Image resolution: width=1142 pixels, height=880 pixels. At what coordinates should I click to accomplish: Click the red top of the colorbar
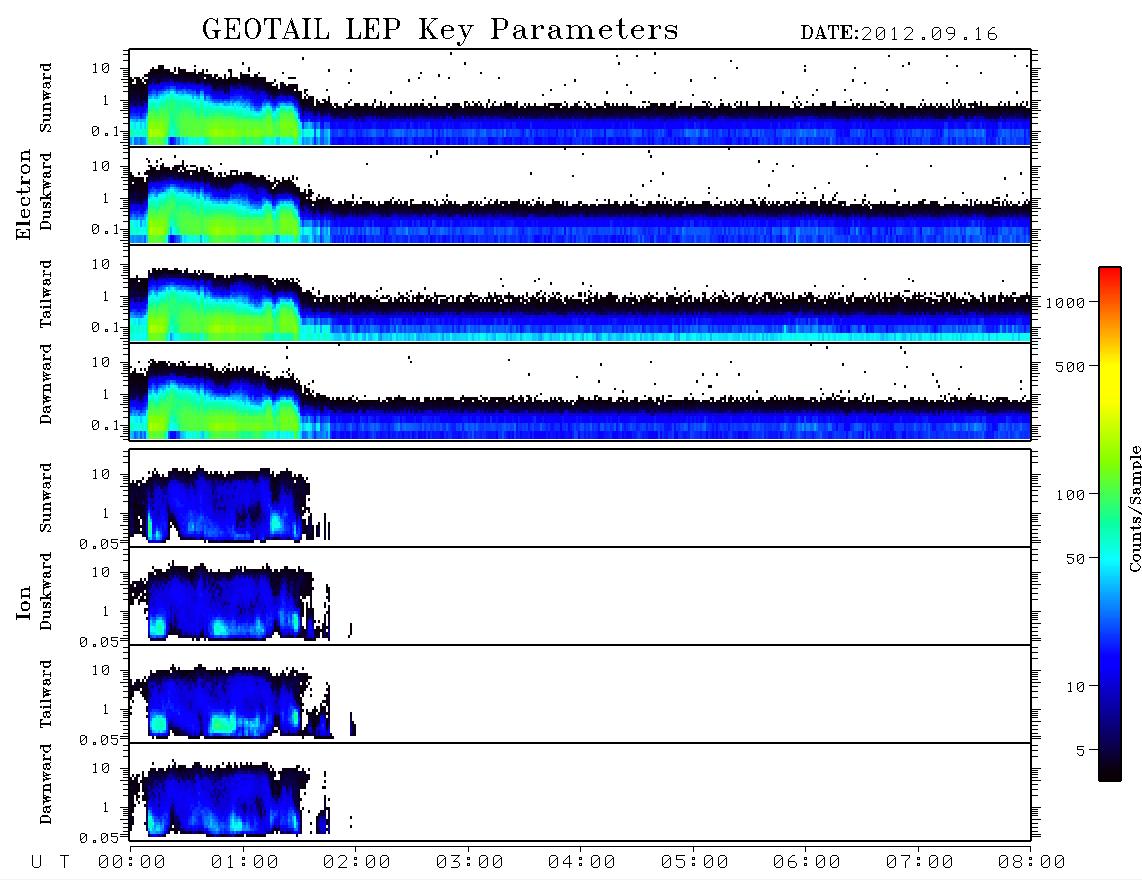coord(1110,274)
